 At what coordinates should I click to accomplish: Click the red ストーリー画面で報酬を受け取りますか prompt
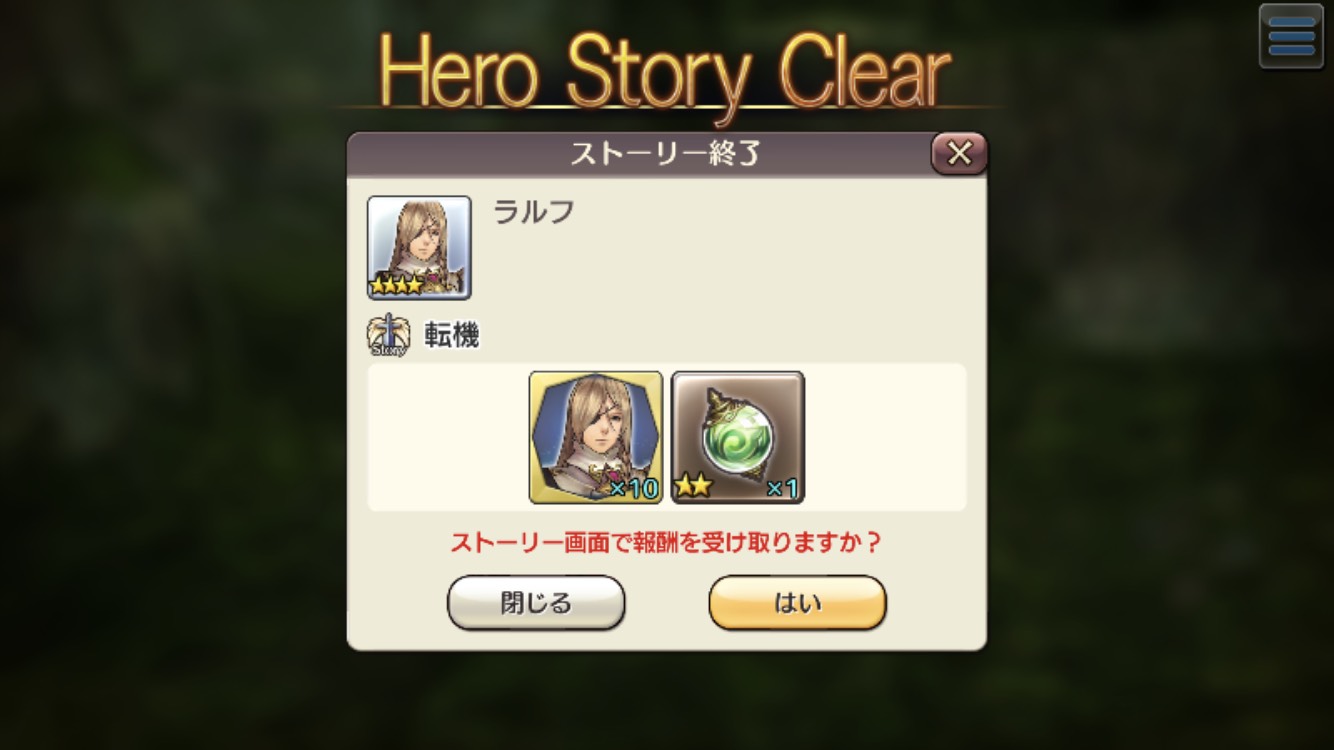pyautogui.click(x=666, y=543)
